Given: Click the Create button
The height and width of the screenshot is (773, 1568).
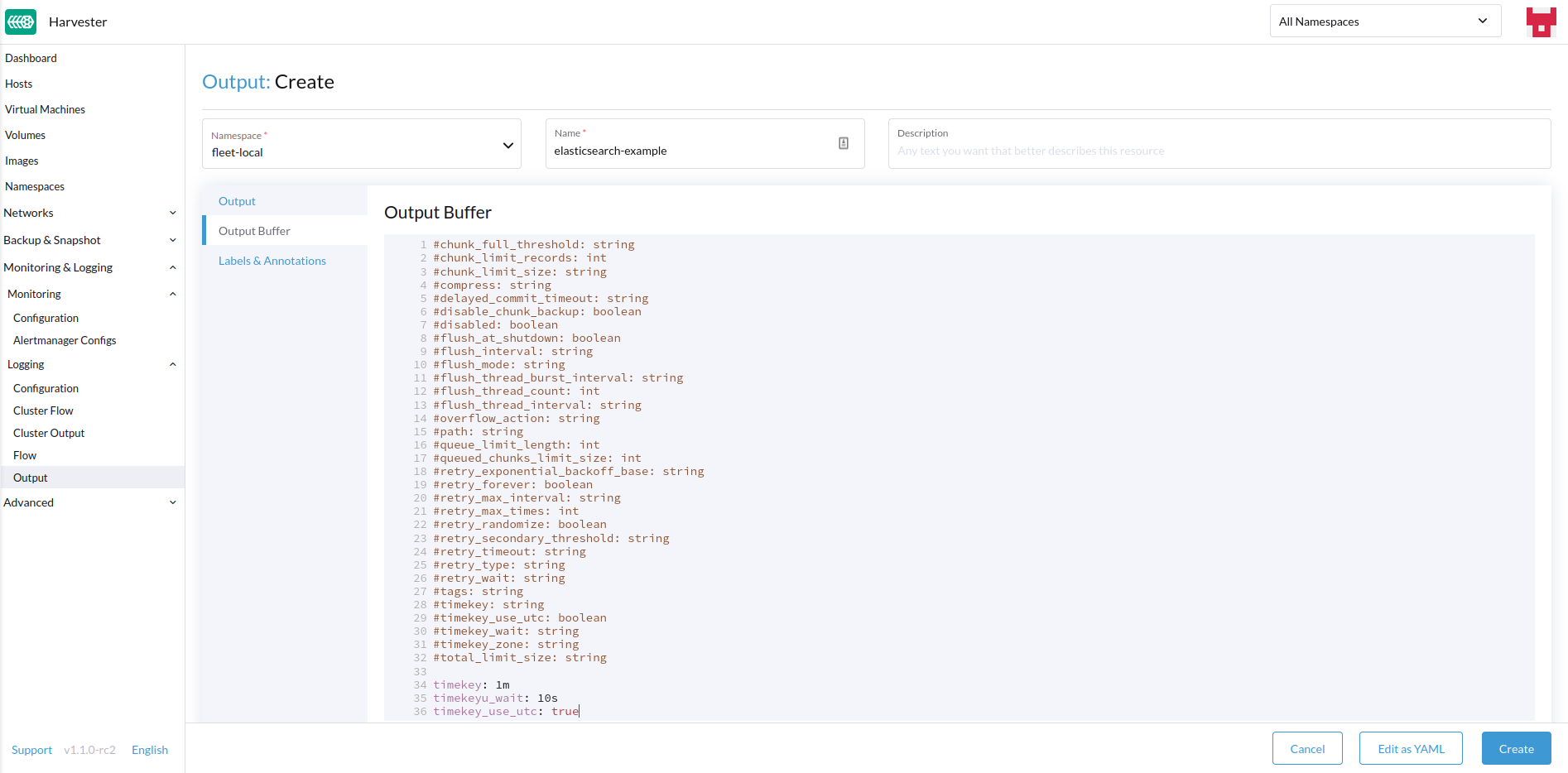Looking at the screenshot, I should 1515,748.
